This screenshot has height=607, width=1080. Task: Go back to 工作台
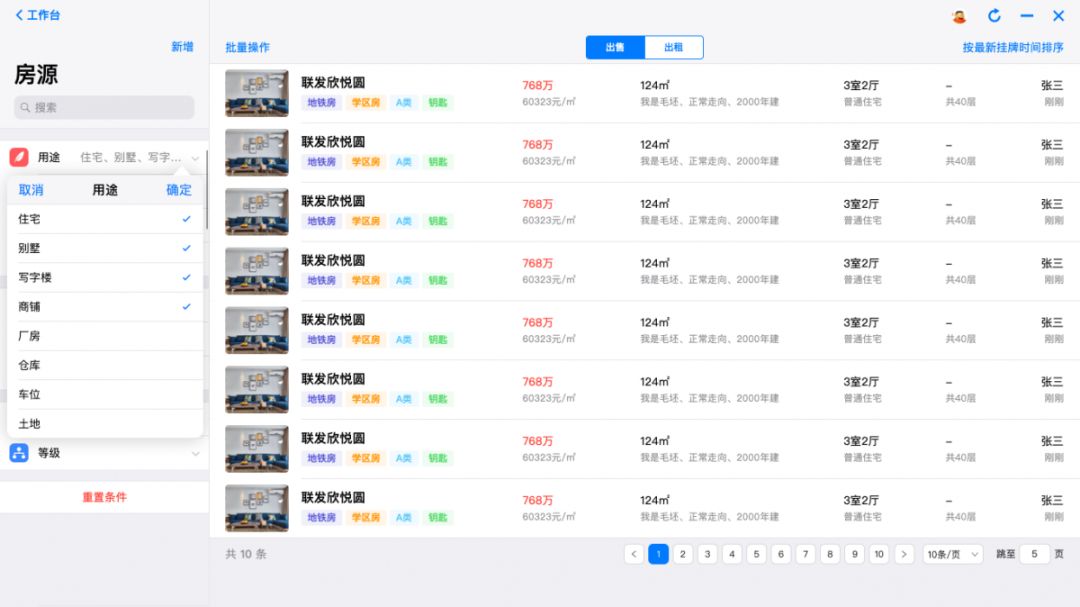[x=37, y=15]
